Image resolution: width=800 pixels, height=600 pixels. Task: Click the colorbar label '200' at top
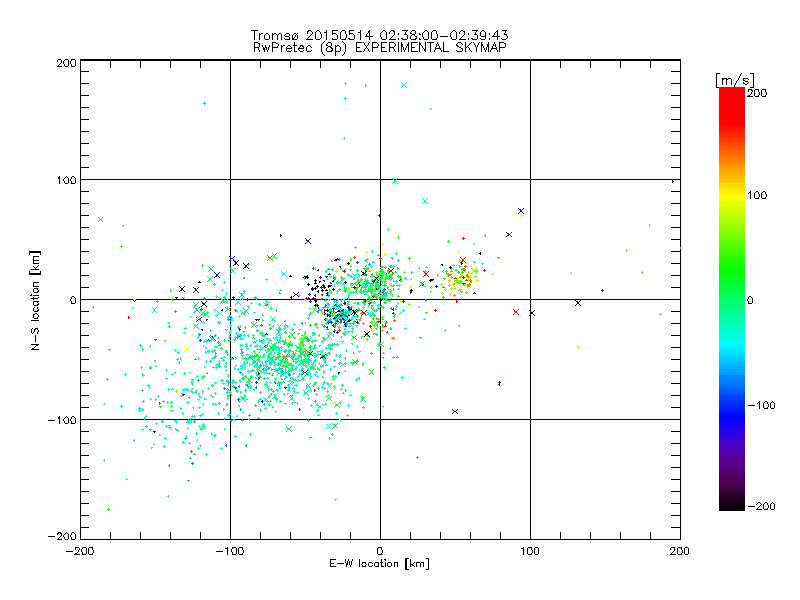point(757,93)
